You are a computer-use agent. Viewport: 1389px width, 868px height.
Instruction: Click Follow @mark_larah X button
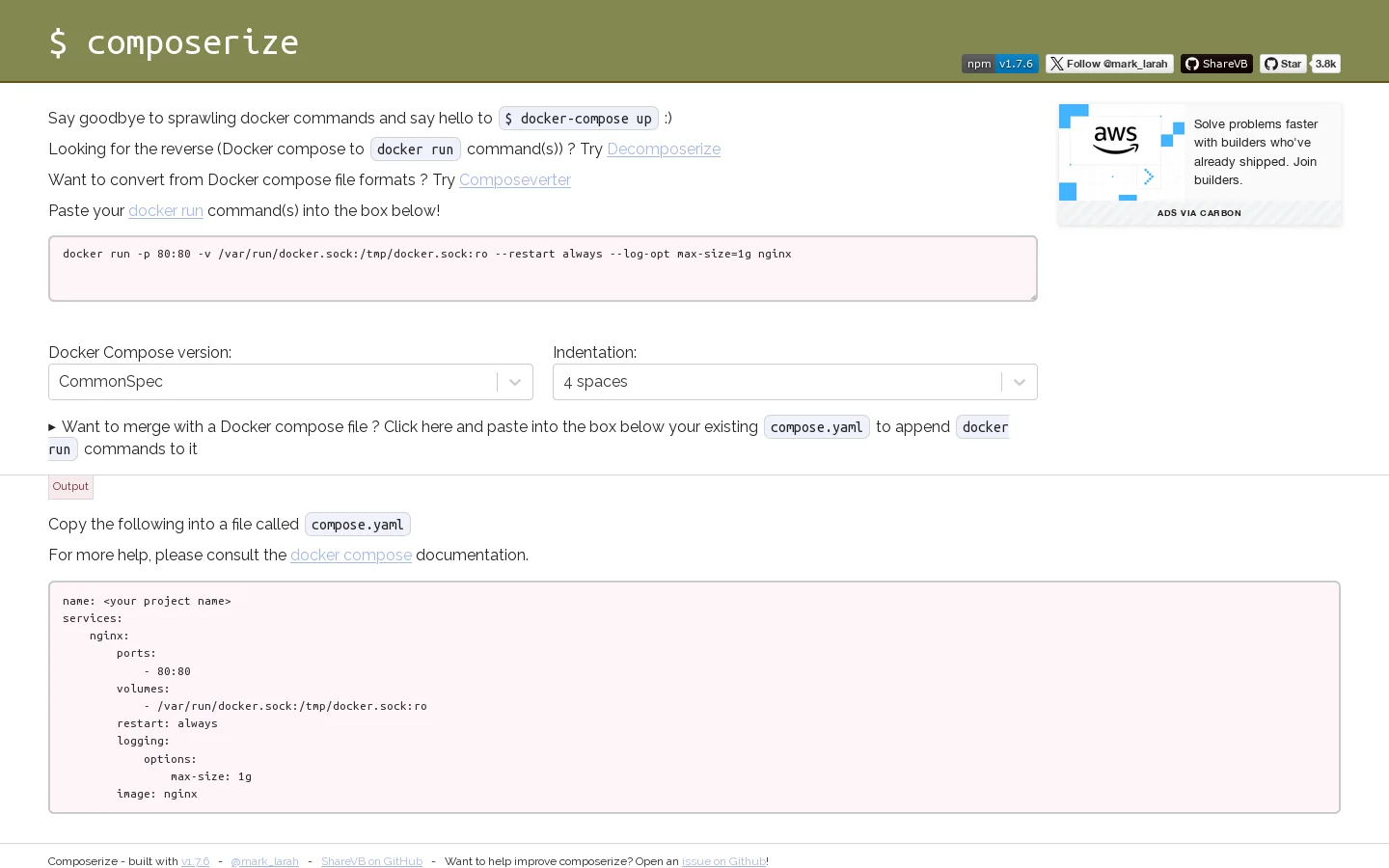pyautogui.click(x=1109, y=64)
